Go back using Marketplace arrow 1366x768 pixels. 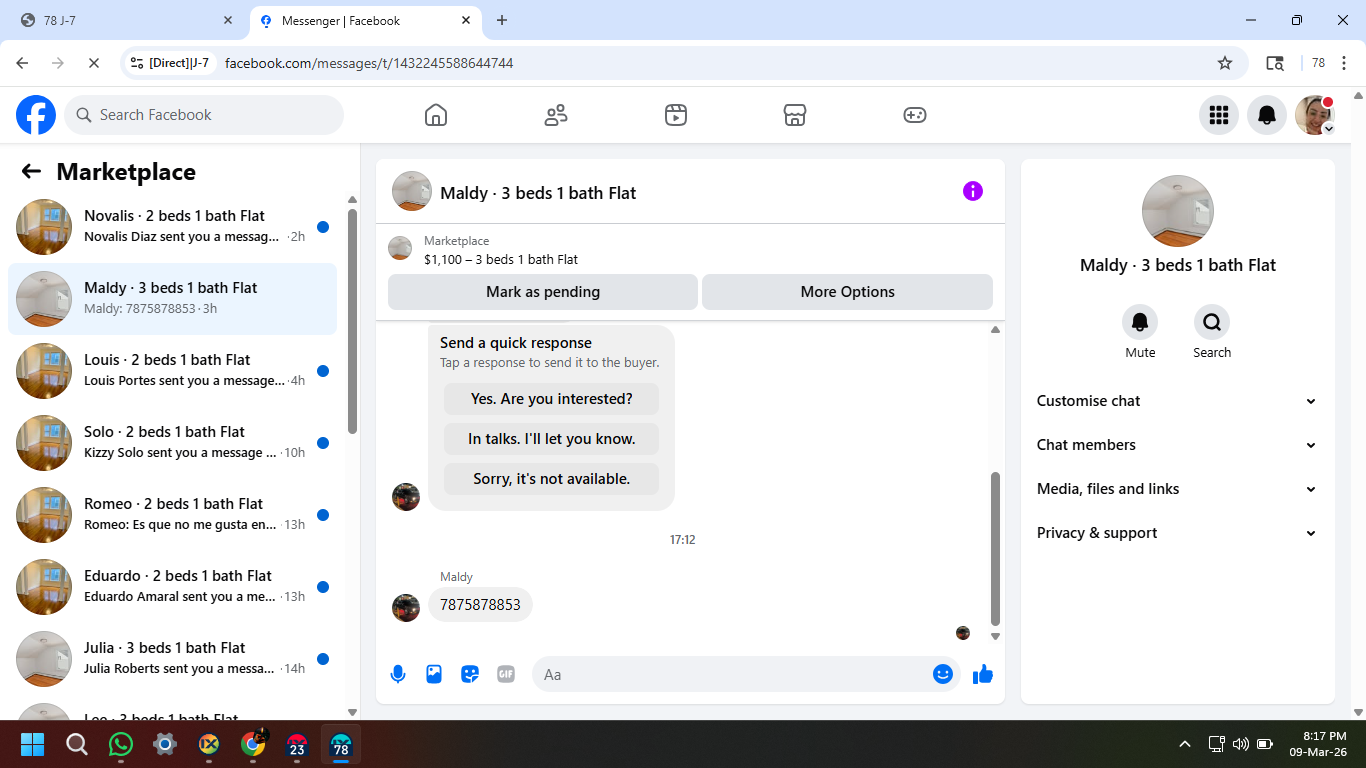tap(31, 171)
